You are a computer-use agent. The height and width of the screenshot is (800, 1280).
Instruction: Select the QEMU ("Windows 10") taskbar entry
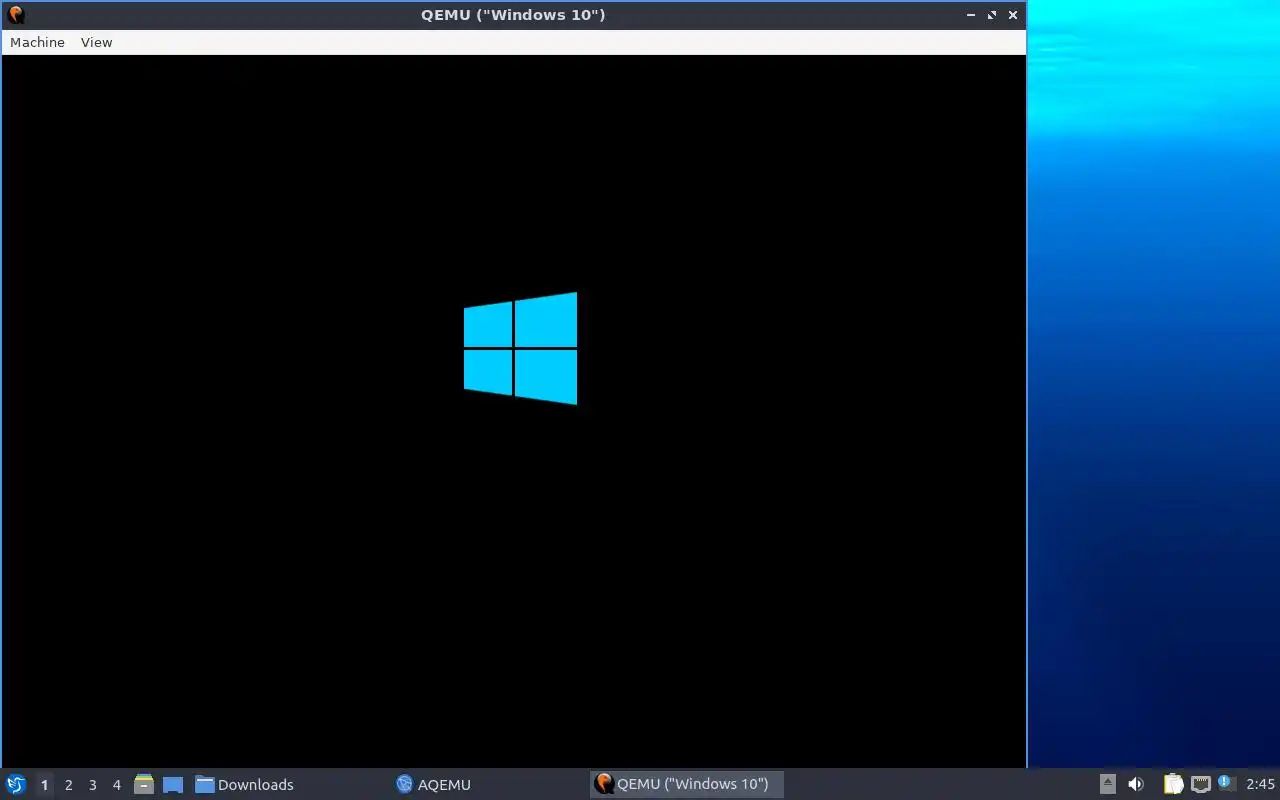(x=686, y=784)
